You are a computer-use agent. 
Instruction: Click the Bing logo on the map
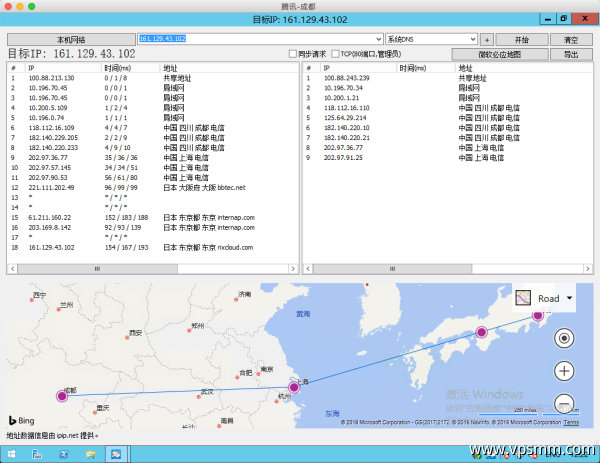pos(22,421)
